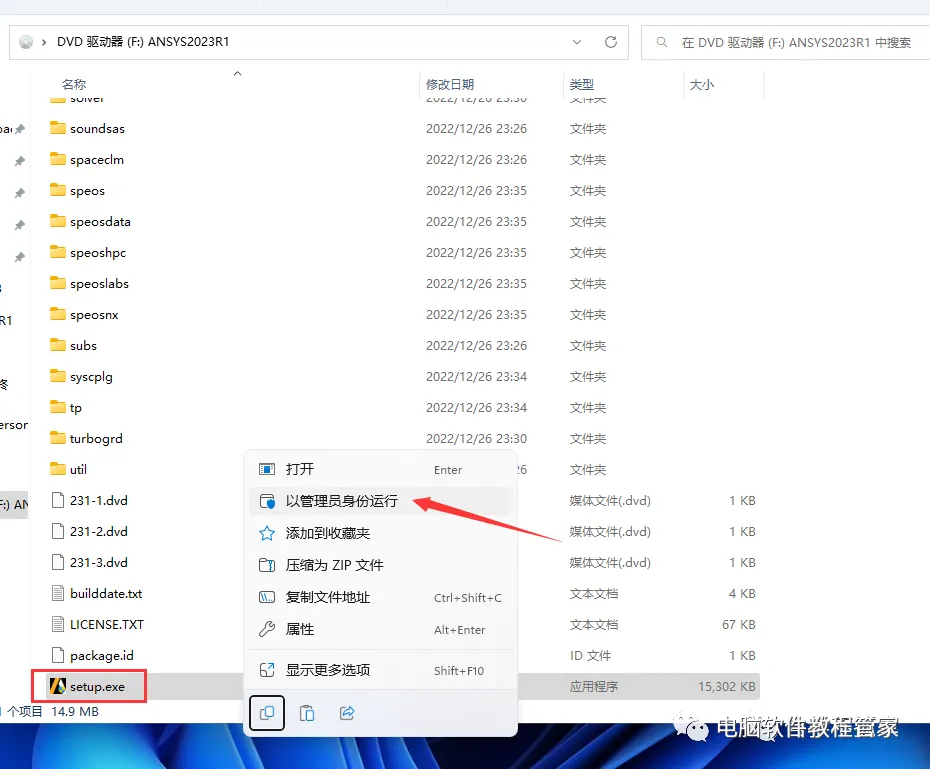Image resolution: width=930 pixels, height=769 pixels.
Task: Select the util folder icon
Action: (58, 469)
